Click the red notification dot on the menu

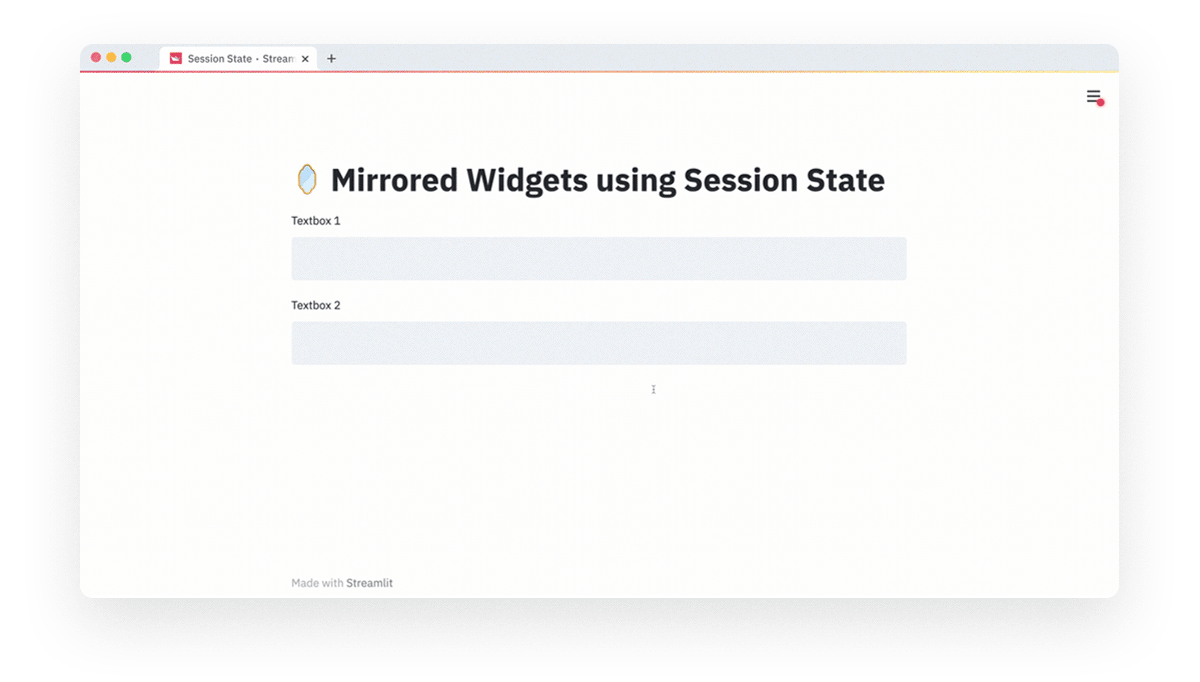pyautogui.click(x=1100, y=102)
